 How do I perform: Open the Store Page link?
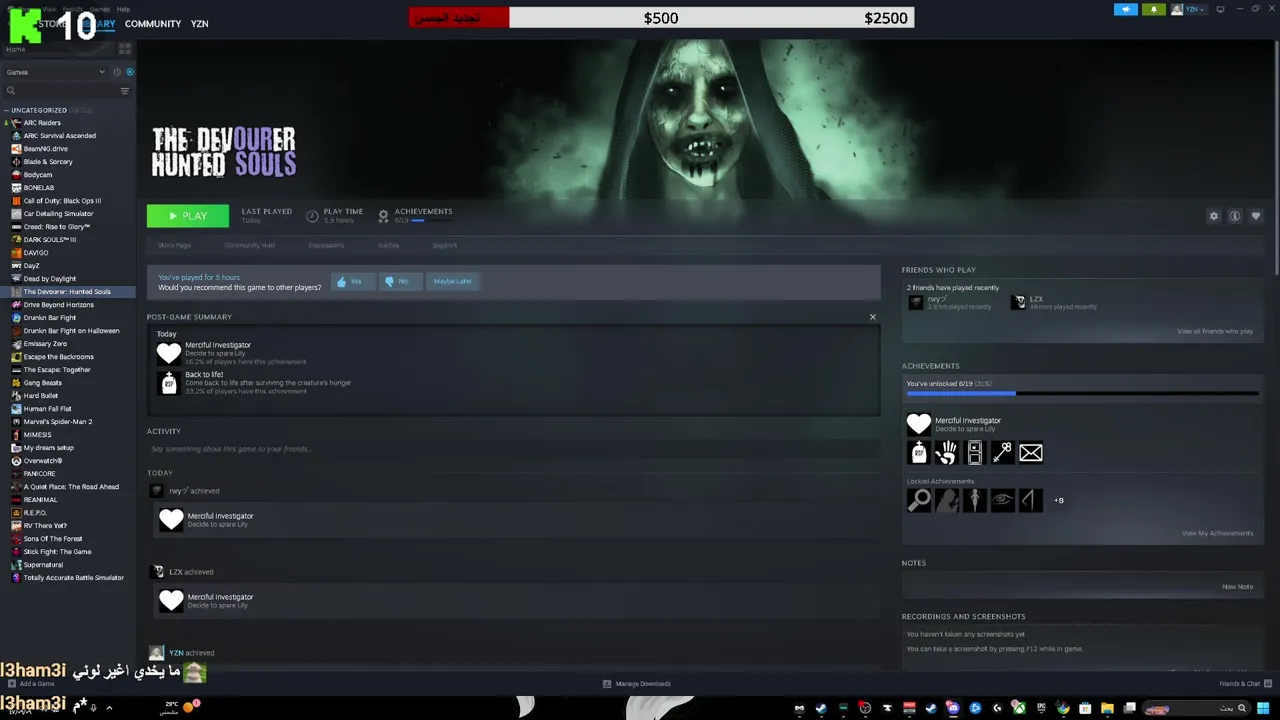[174, 245]
